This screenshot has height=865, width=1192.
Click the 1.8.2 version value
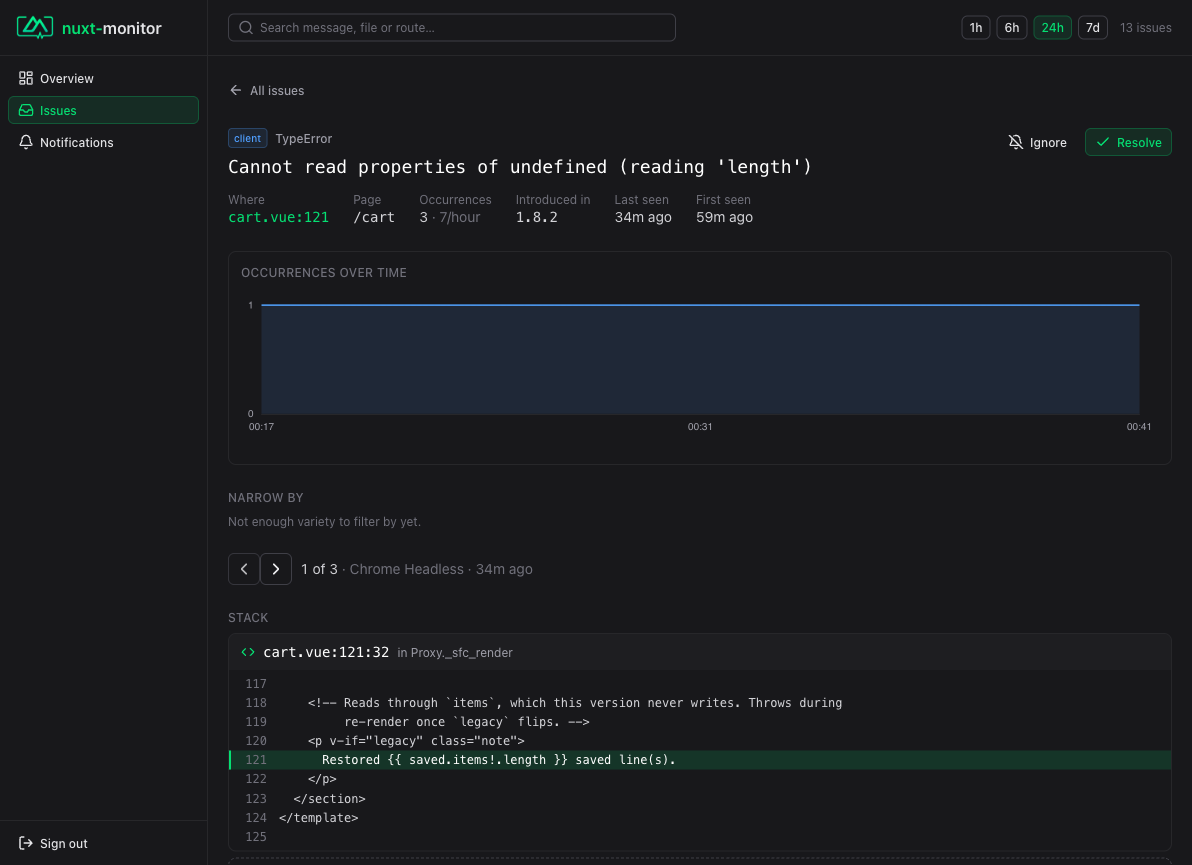pyautogui.click(x=537, y=217)
